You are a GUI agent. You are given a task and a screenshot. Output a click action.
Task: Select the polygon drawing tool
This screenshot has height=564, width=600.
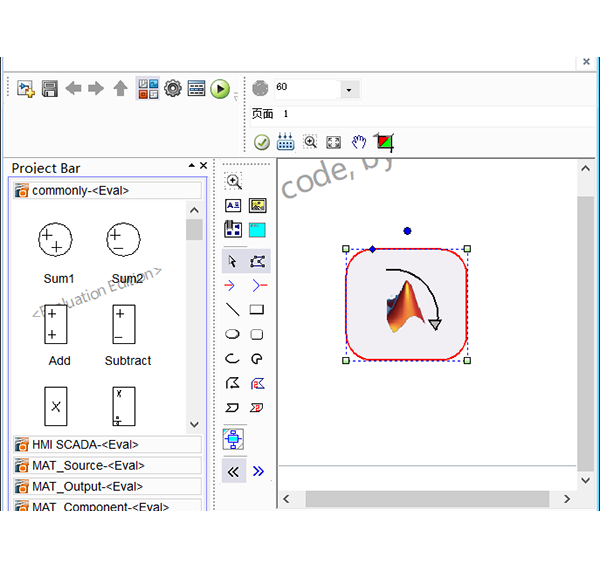[x=233, y=383]
